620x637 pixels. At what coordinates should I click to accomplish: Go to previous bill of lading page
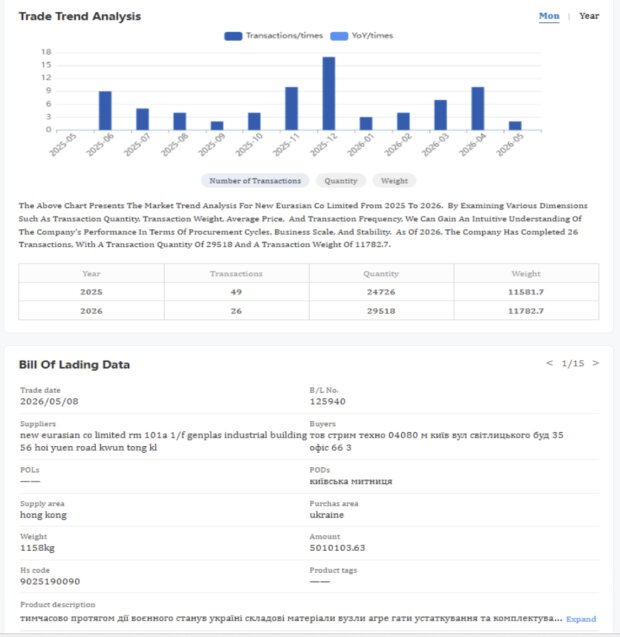[x=549, y=363]
